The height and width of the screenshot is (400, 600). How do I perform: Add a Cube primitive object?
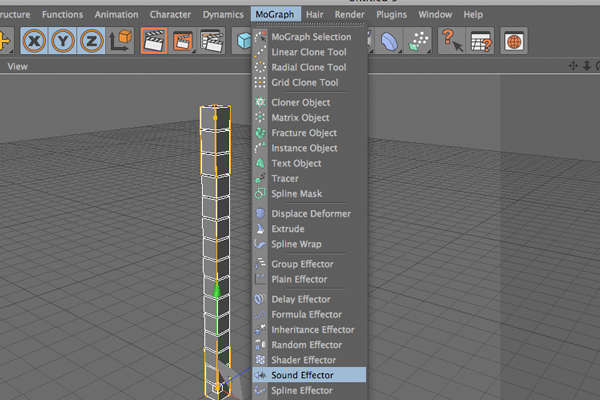click(243, 41)
